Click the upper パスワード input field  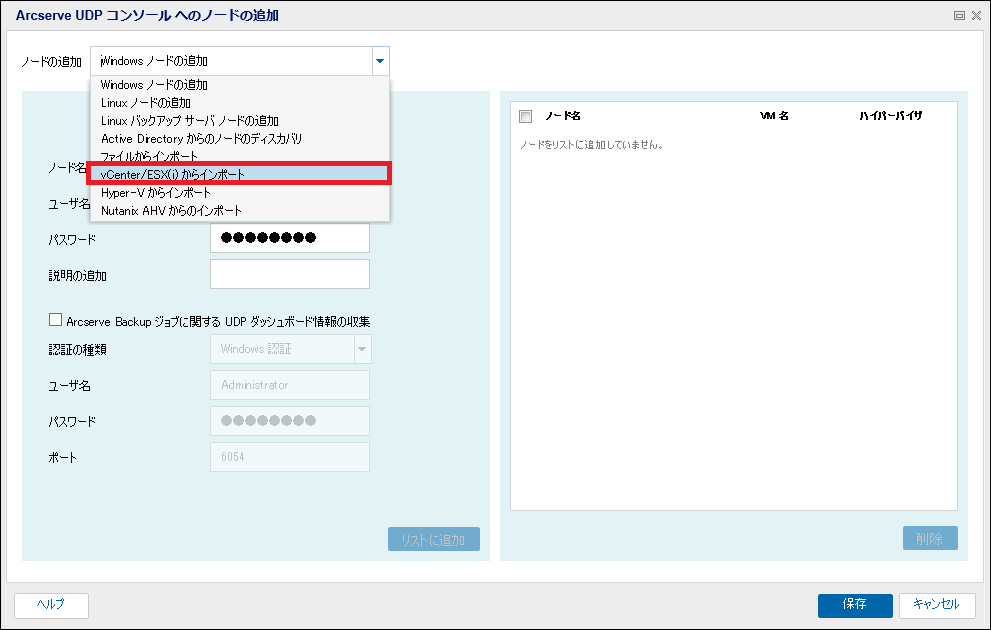[289, 238]
